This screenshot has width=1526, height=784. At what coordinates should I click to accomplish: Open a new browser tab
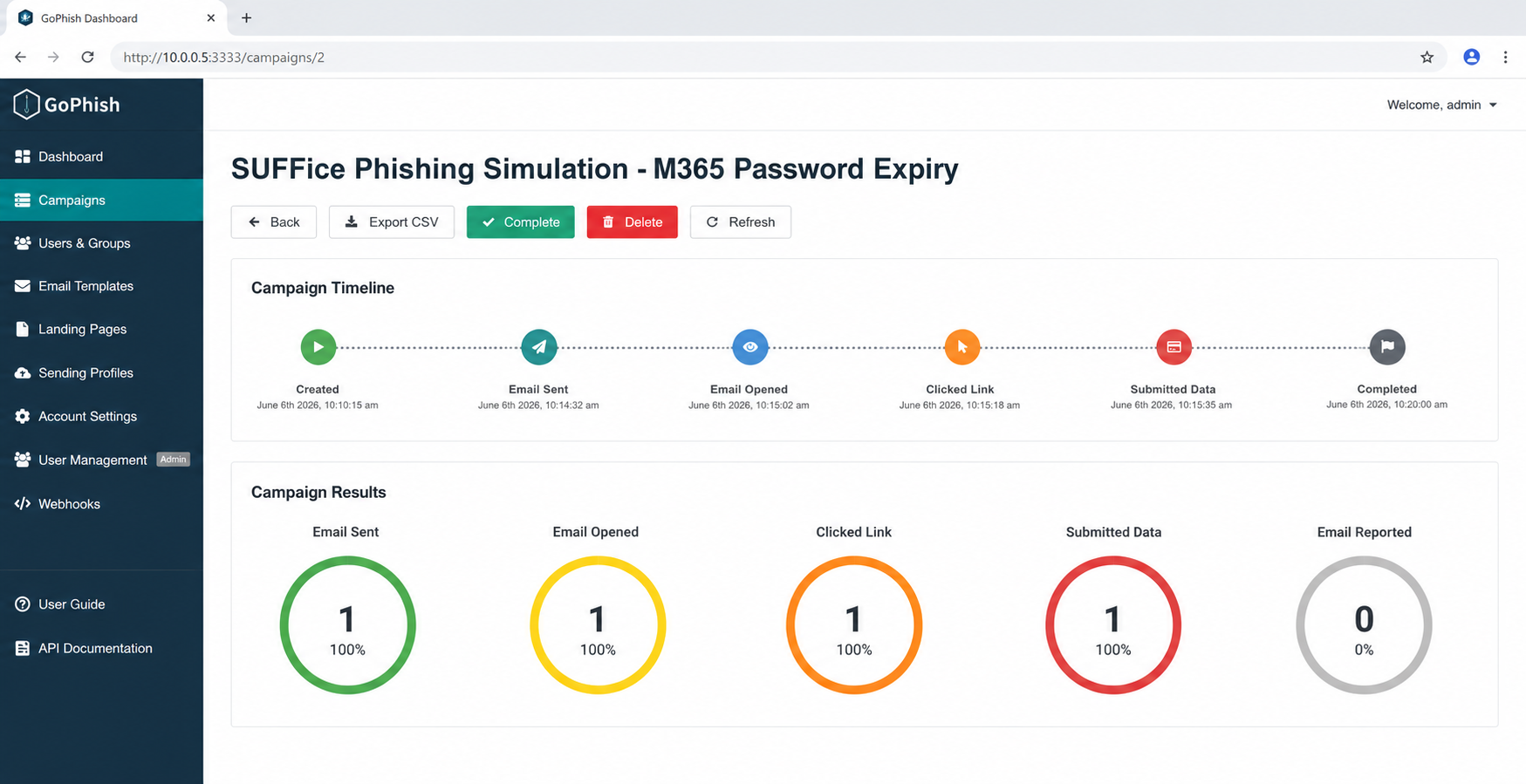click(246, 17)
